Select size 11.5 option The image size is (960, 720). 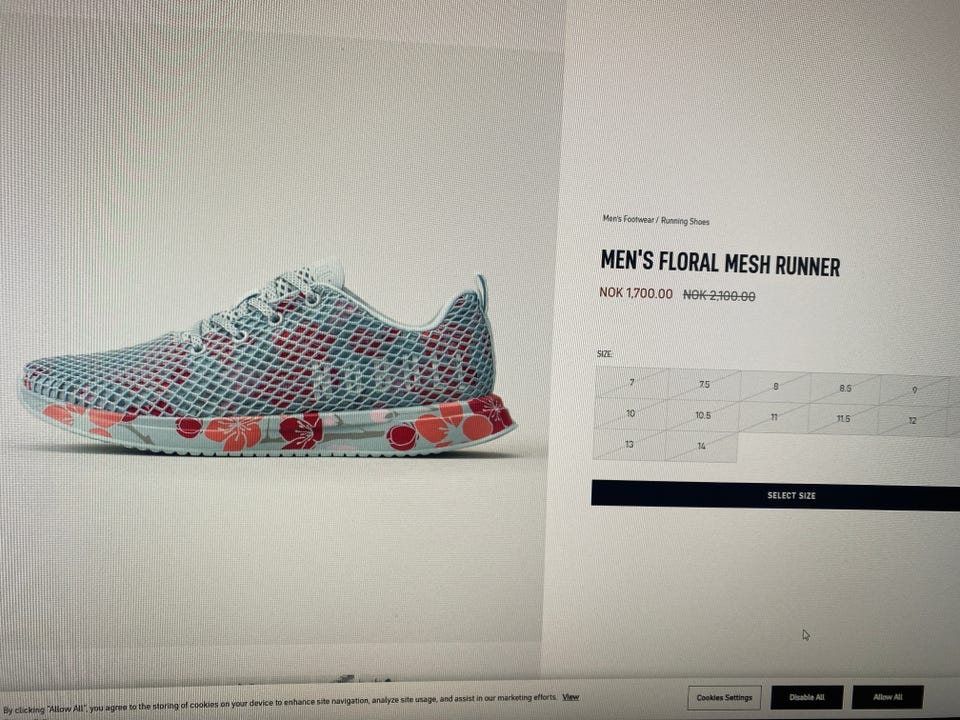click(843, 419)
